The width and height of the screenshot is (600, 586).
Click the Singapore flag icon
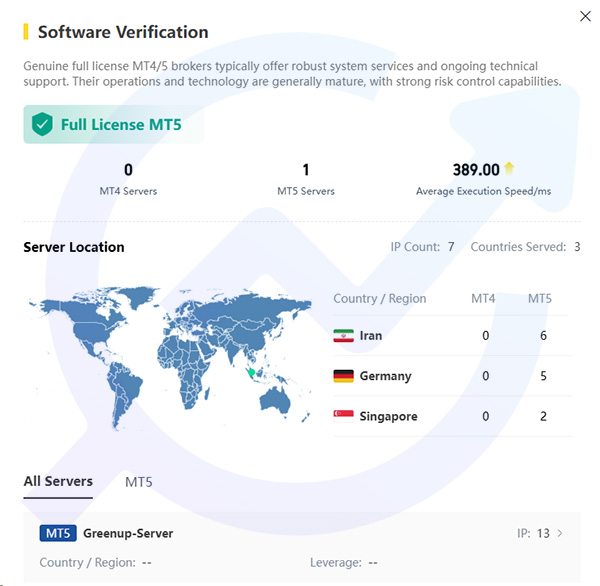click(x=343, y=416)
